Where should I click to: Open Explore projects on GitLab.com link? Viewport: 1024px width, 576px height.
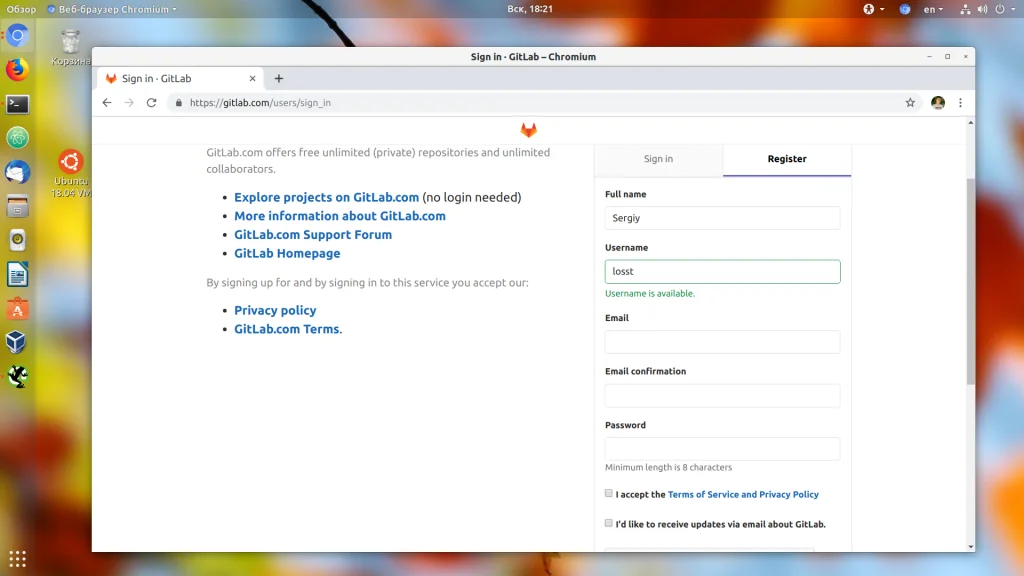[327, 197]
